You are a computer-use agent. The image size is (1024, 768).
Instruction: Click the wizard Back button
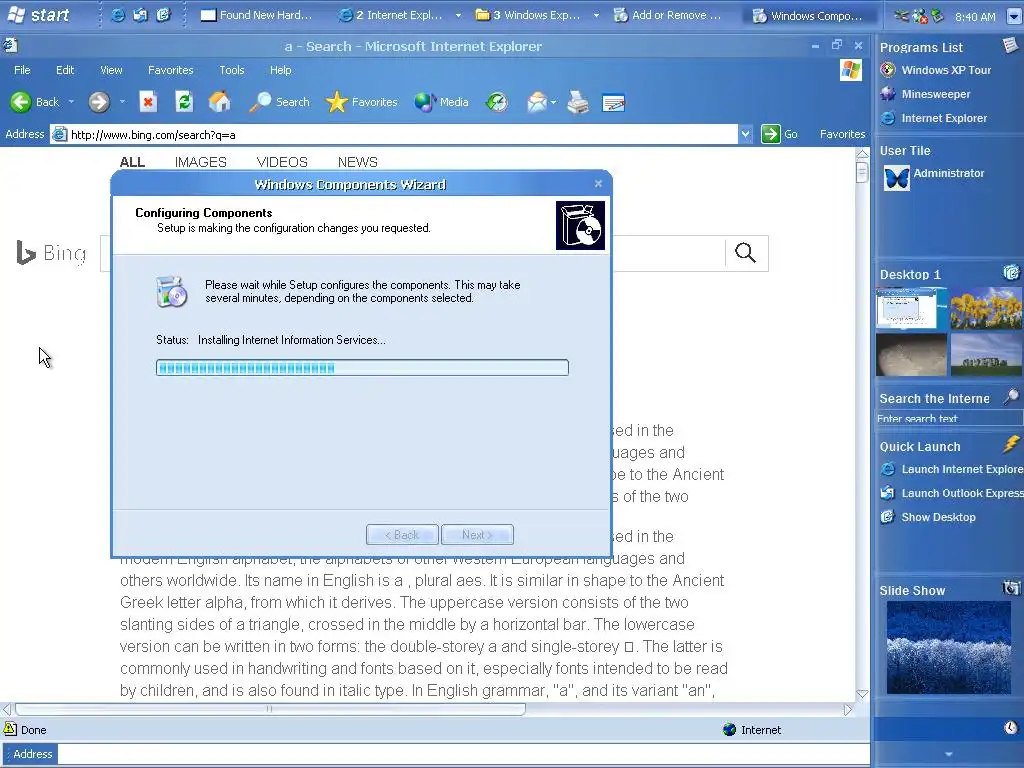402,535
